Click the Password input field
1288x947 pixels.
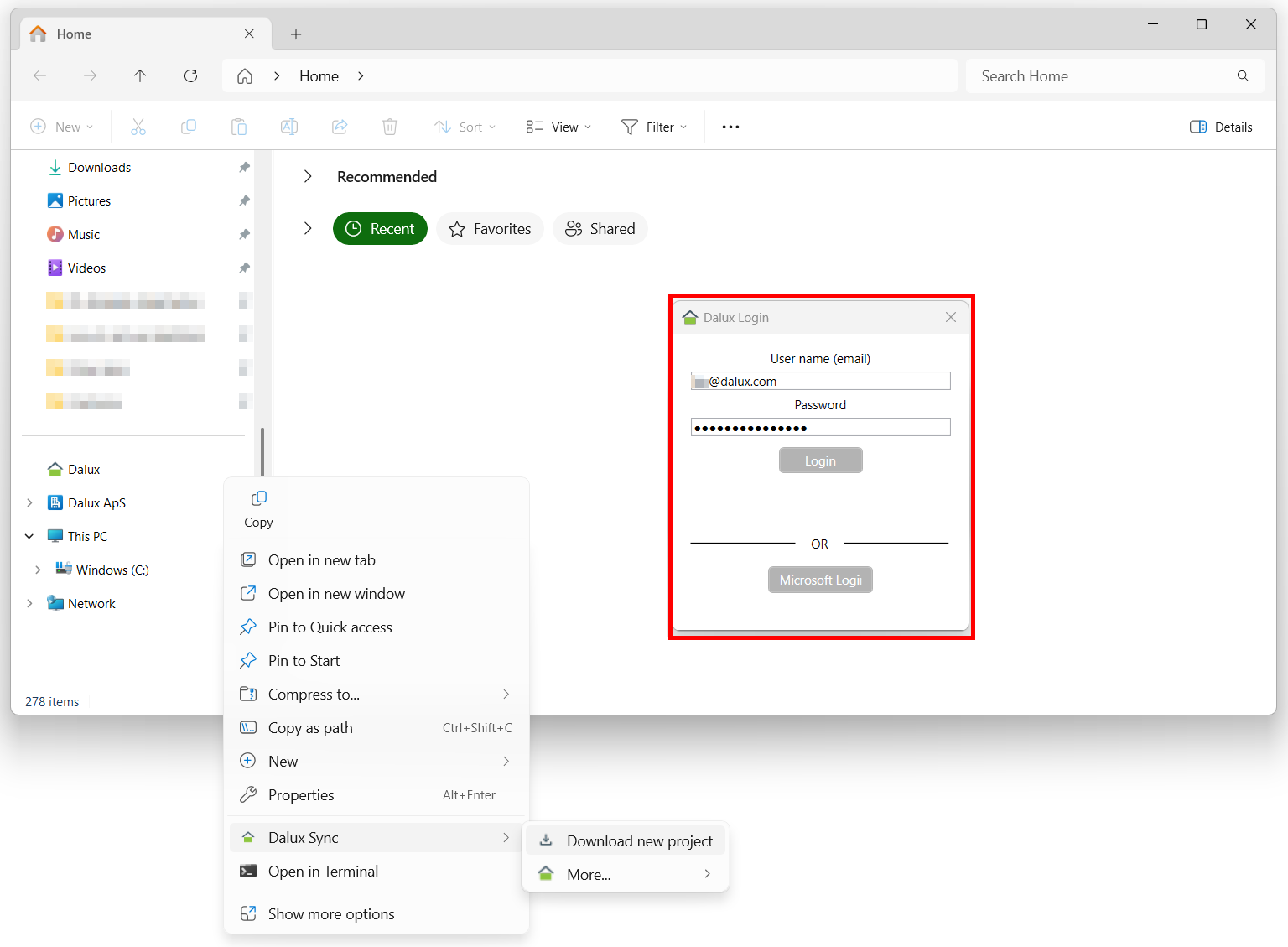click(820, 427)
